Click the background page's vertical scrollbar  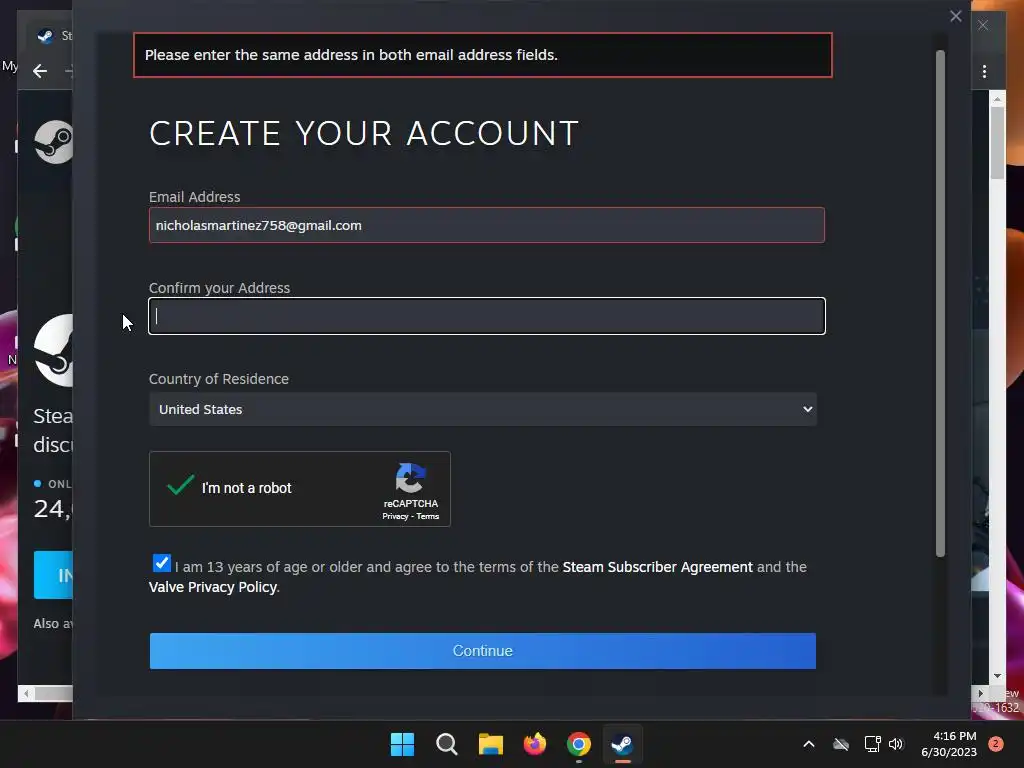click(997, 142)
